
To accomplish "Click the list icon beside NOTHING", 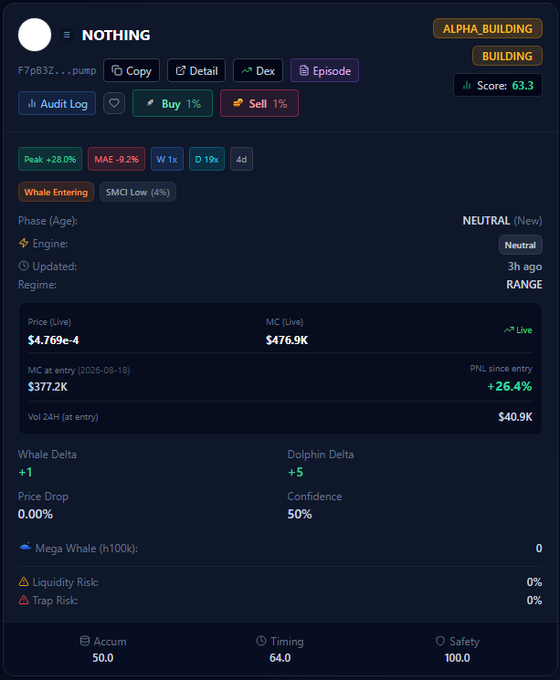I will pyautogui.click(x=66, y=35).
